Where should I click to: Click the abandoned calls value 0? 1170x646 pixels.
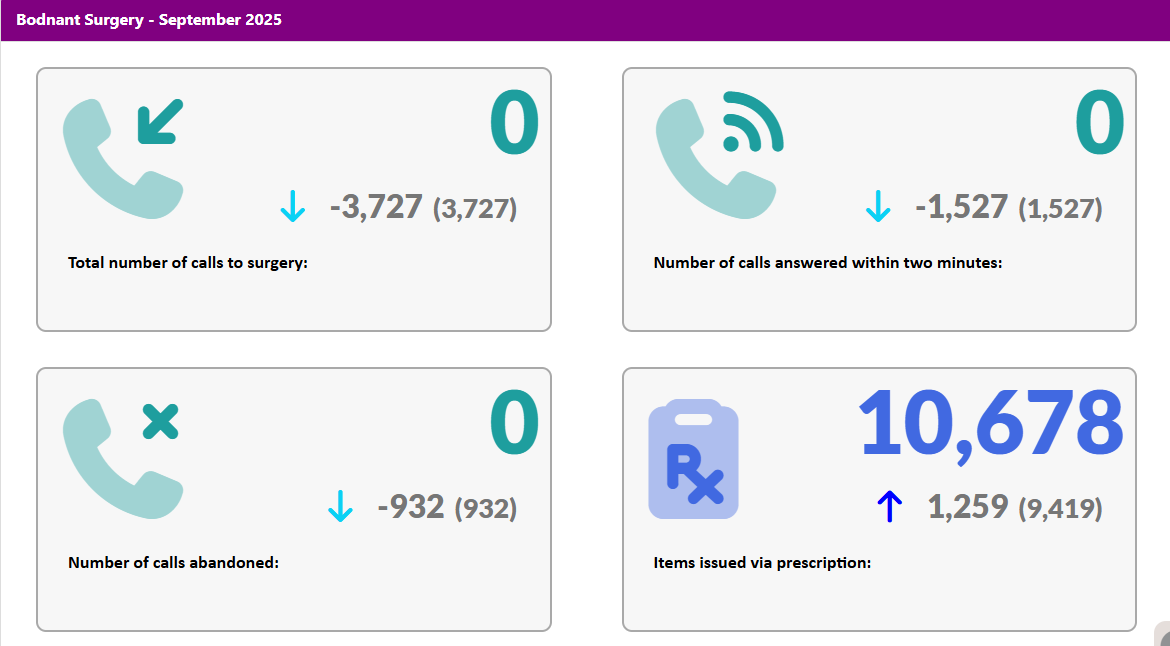pyautogui.click(x=514, y=423)
